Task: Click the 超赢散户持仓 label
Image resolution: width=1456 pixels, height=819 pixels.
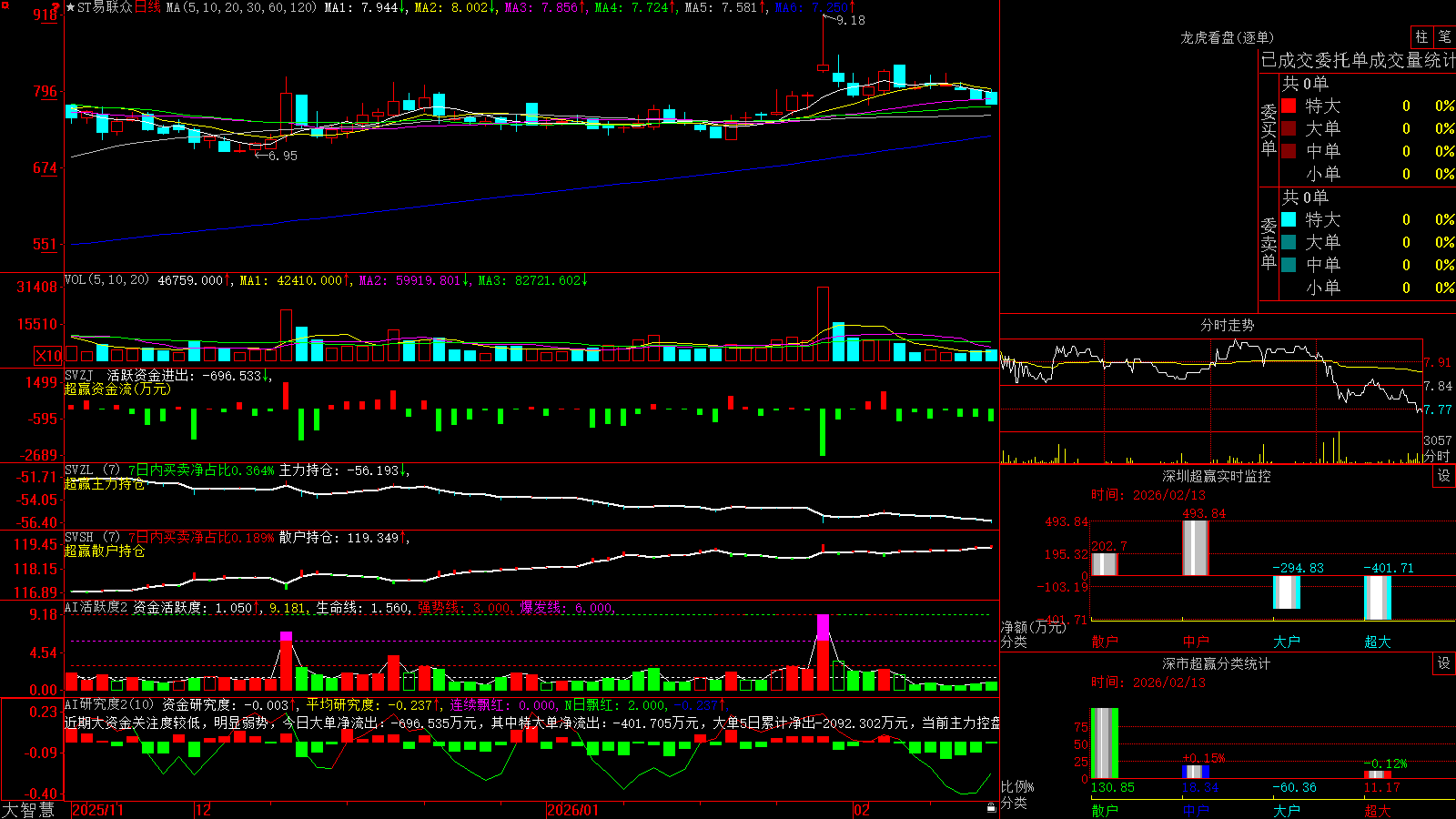Action: pyautogui.click(x=105, y=551)
